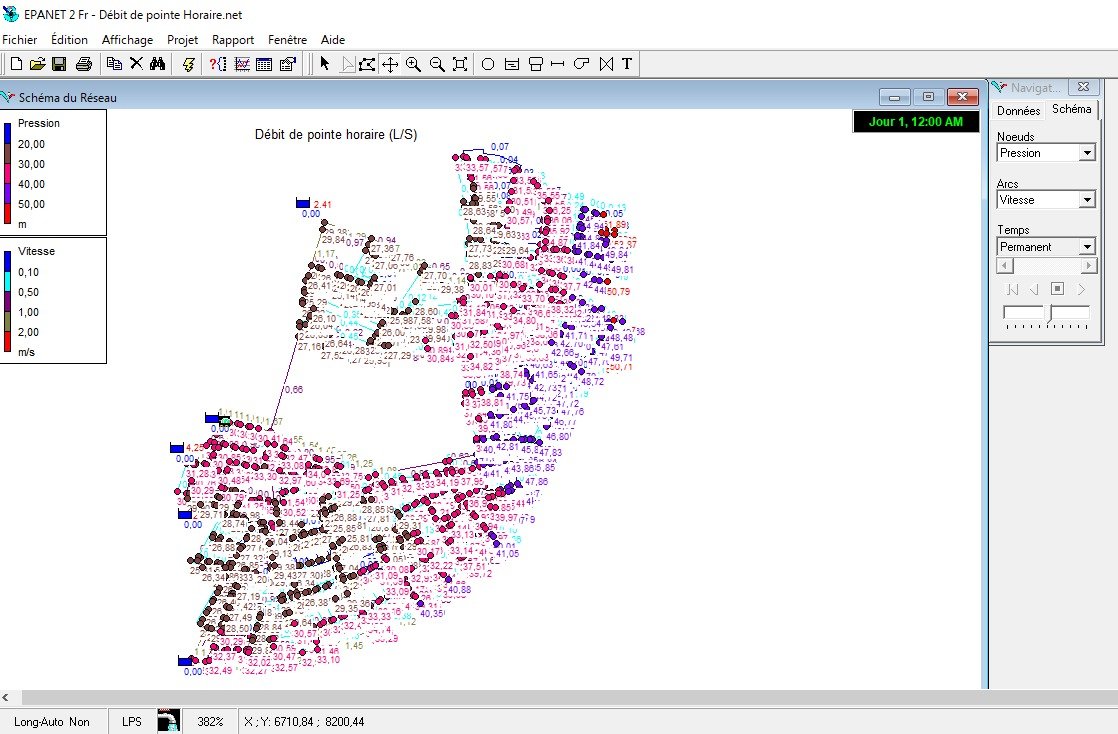Choose the Add Reservoir tool
Screen dimensions: 1118x734
pos(511,64)
